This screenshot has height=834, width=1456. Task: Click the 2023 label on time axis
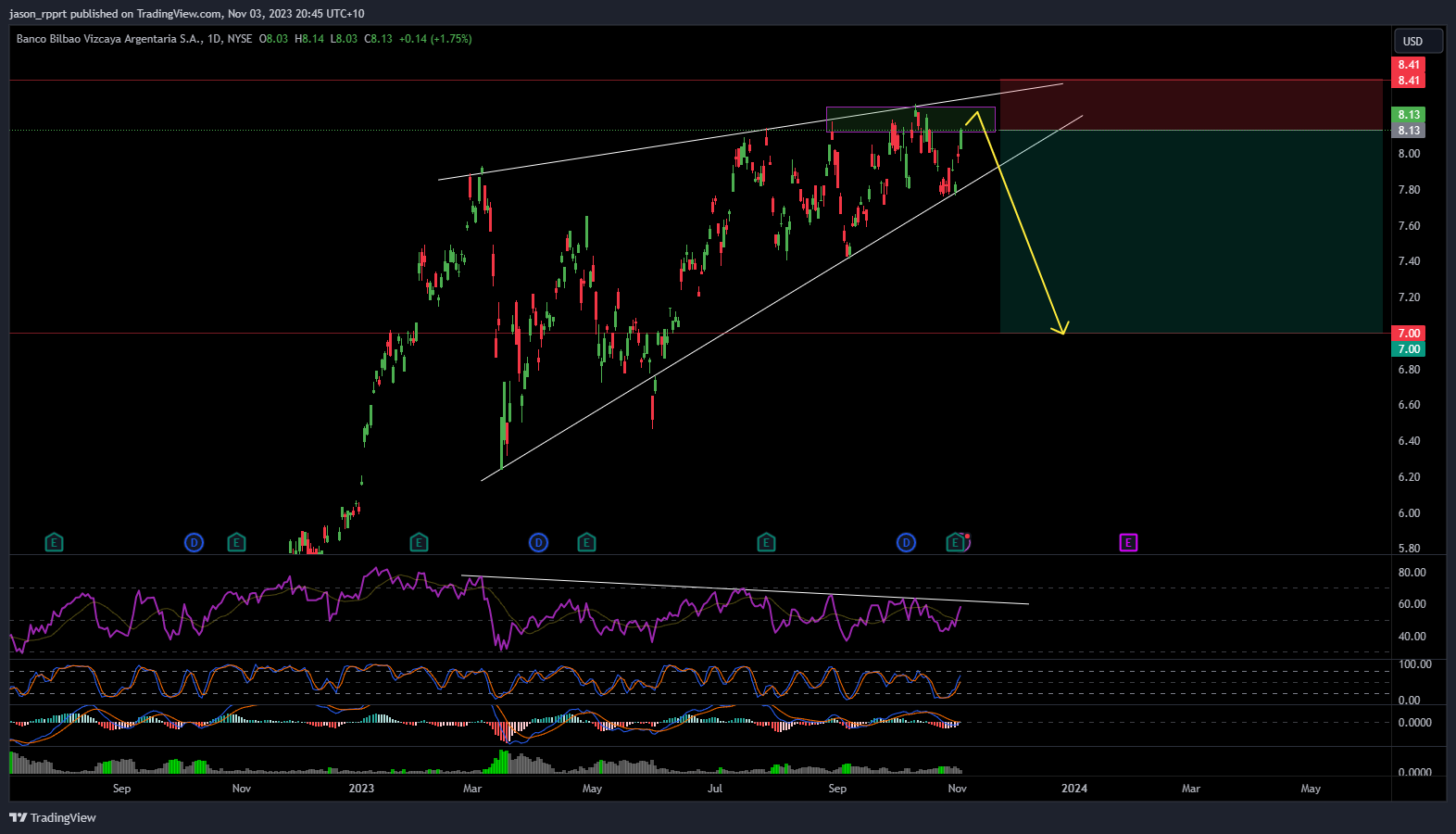[361, 789]
